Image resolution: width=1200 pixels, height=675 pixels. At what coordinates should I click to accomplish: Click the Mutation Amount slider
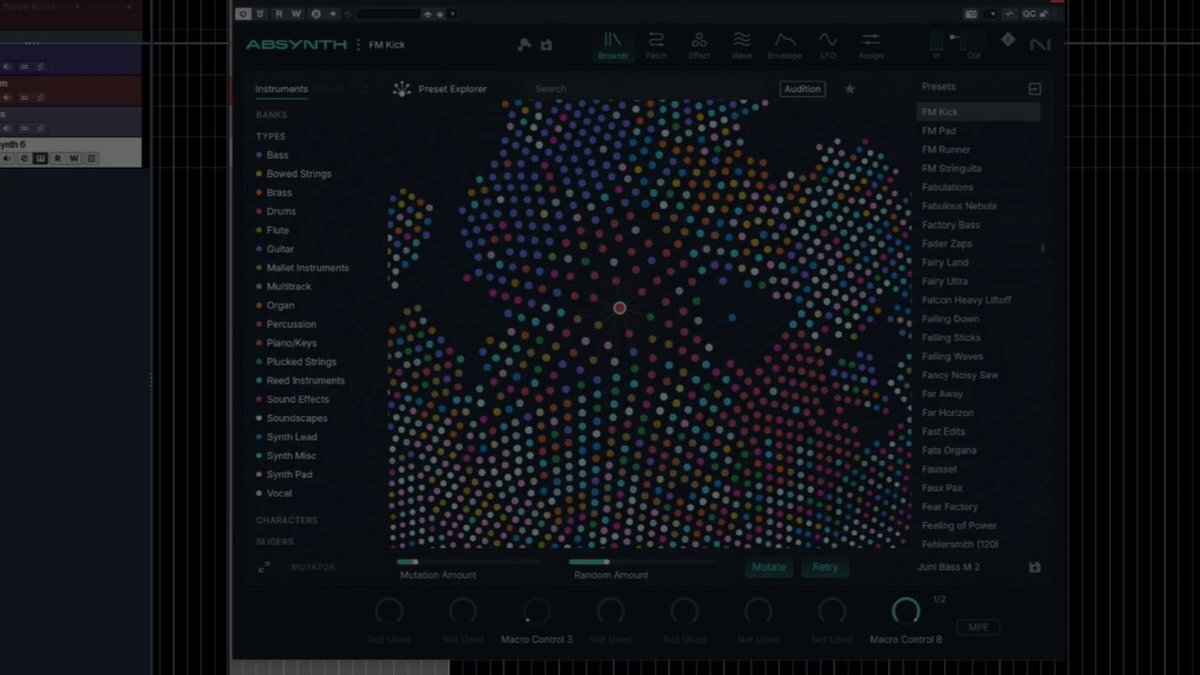pyautogui.click(x=469, y=562)
